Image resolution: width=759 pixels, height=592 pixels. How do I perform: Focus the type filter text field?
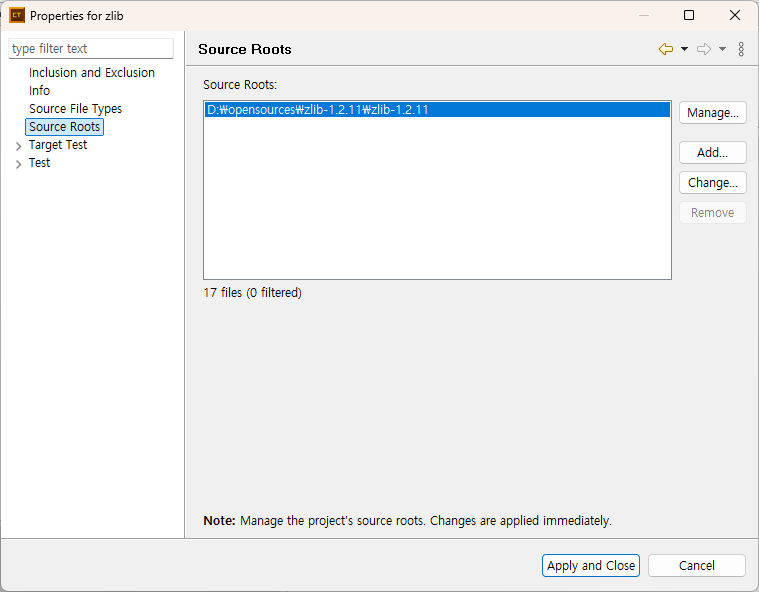point(91,48)
